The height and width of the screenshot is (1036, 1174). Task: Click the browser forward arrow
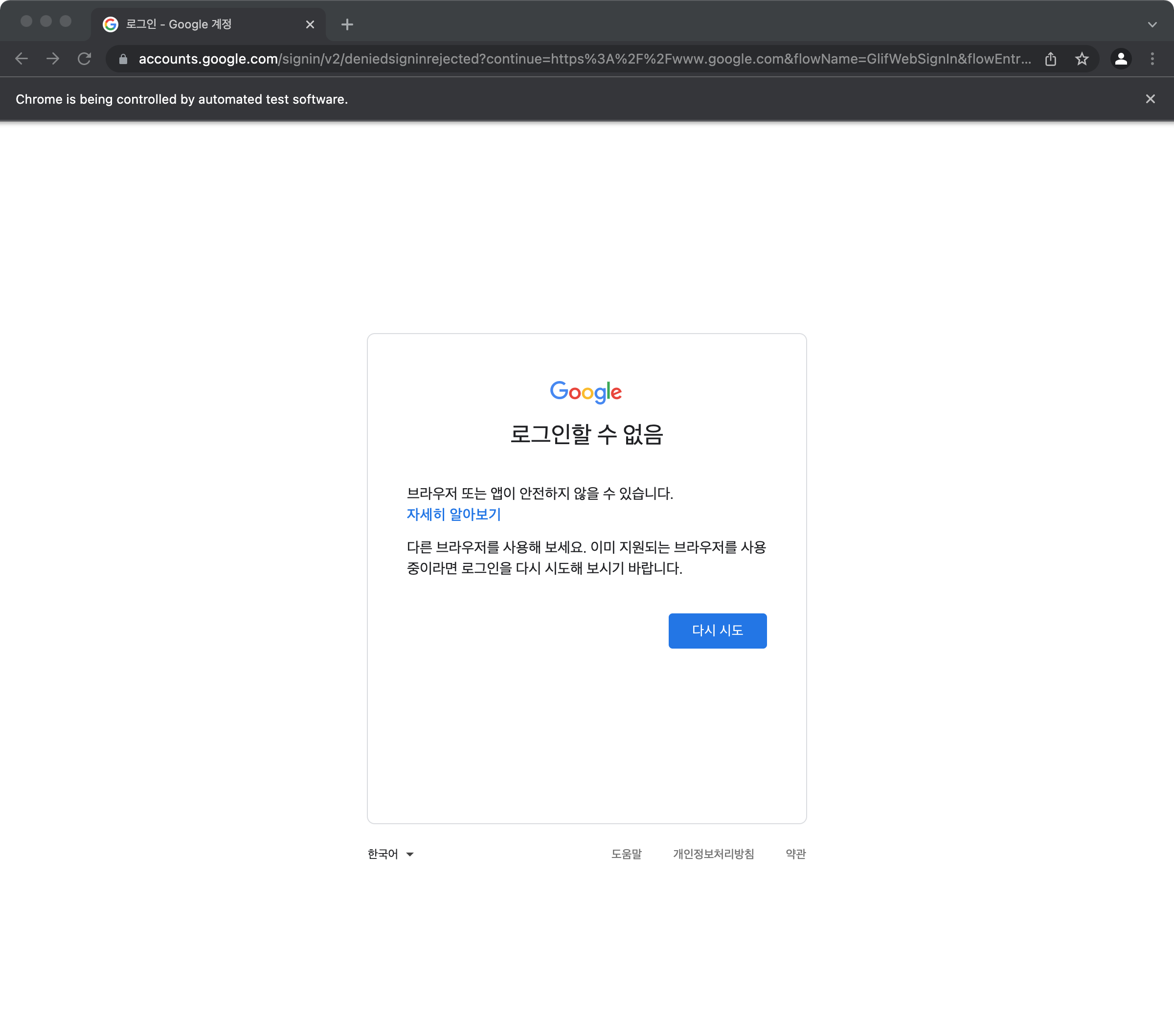click(53, 59)
